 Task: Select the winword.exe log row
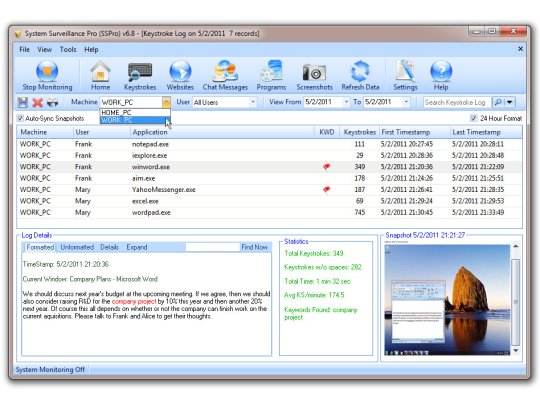click(269, 167)
